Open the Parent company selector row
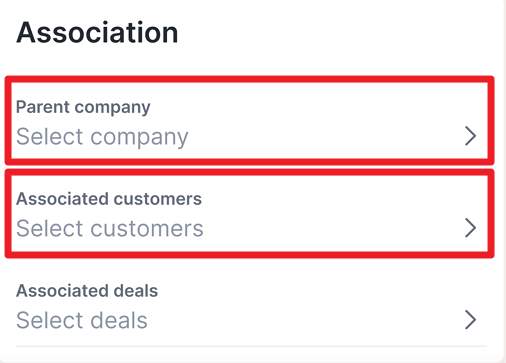This screenshot has height=363, width=506. coord(249,120)
